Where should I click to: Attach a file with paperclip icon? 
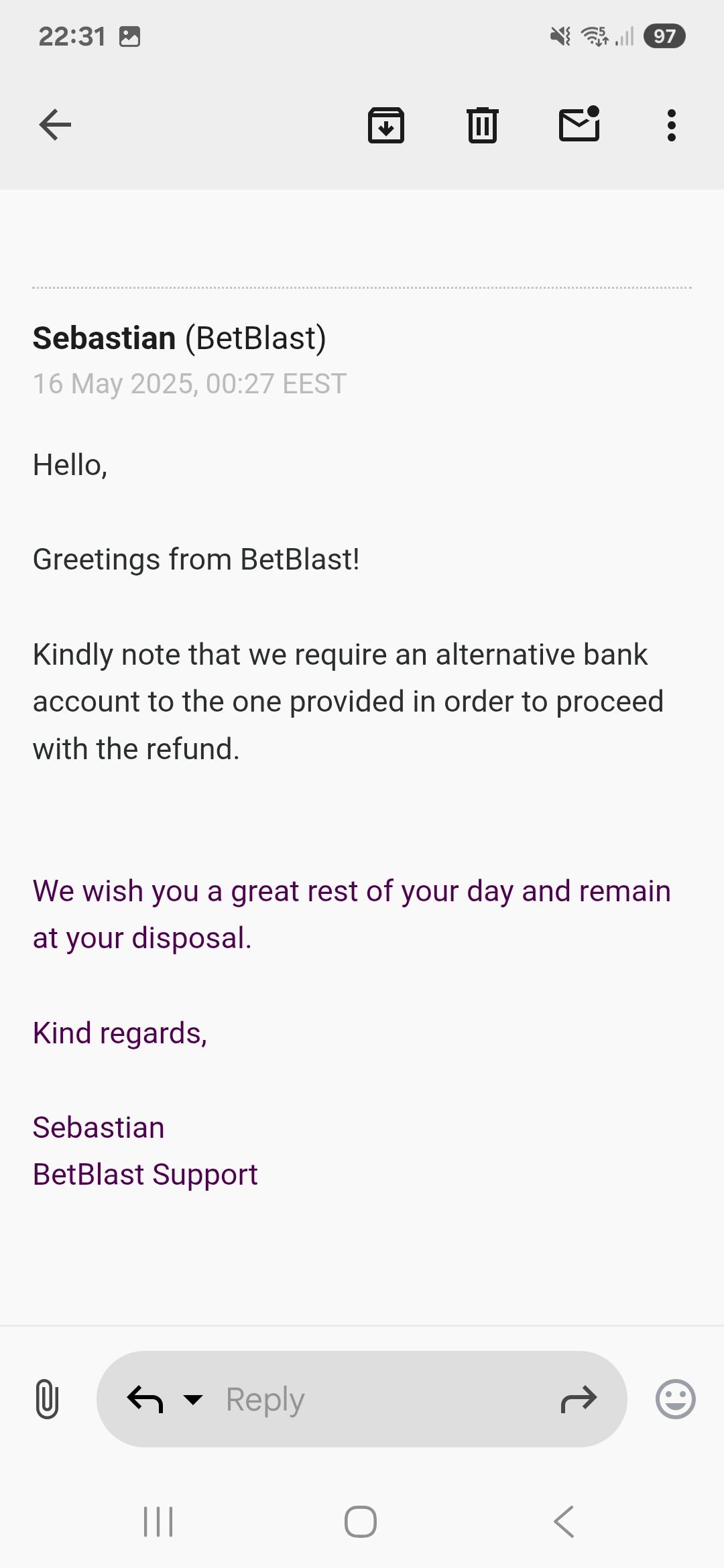(46, 1399)
